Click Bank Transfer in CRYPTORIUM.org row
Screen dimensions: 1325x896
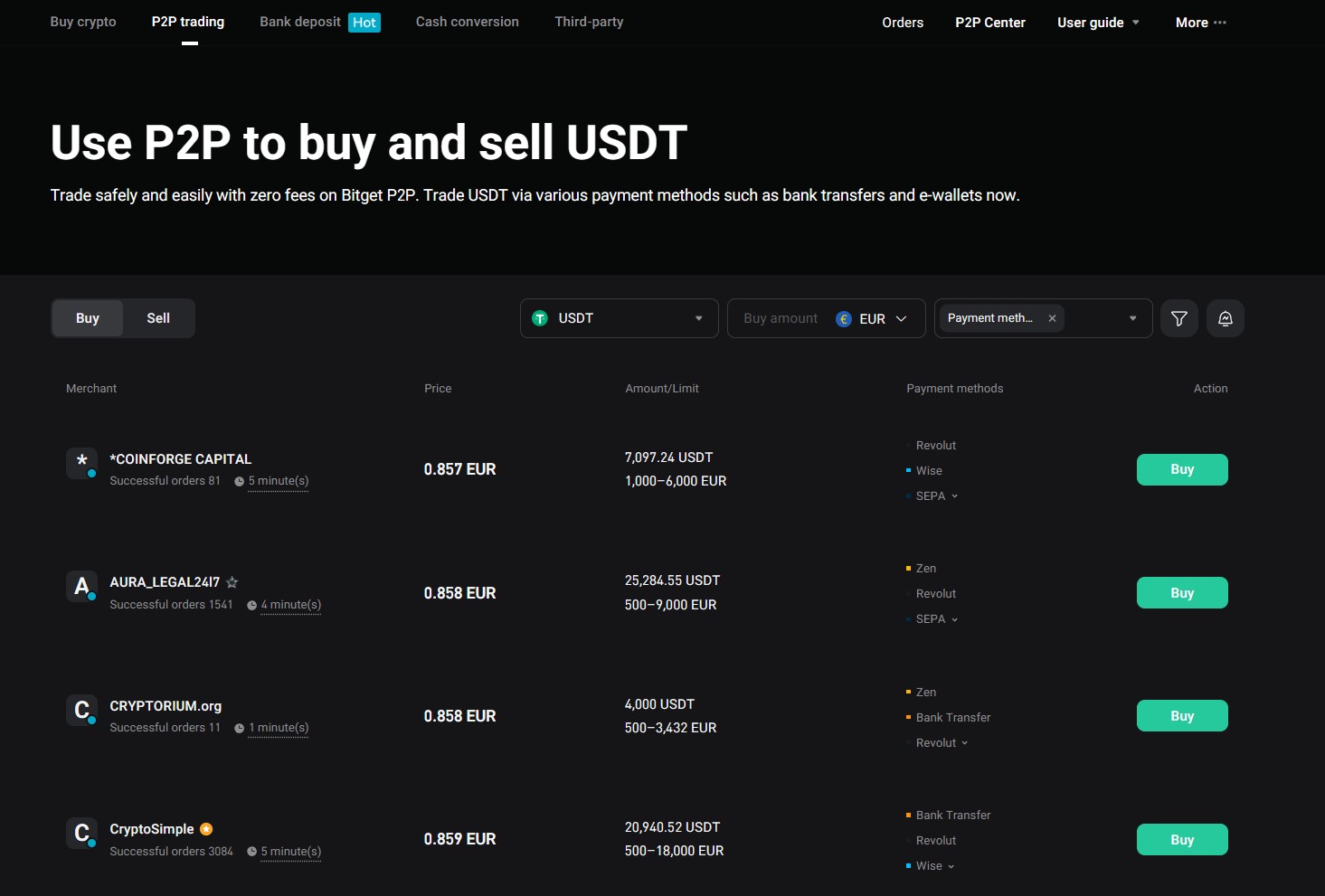tap(953, 718)
